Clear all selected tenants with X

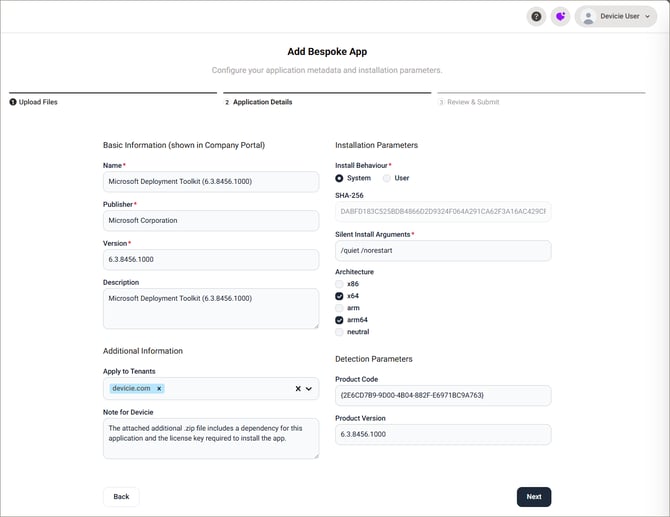(297, 388)
